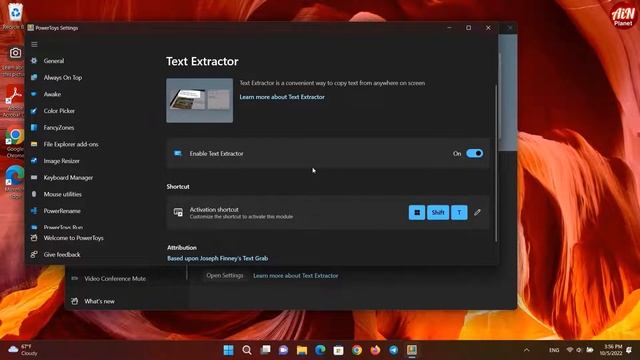Viewport: 640px width, 360px height.
Task: Go to the Awake module
Action: click(52, 94)
